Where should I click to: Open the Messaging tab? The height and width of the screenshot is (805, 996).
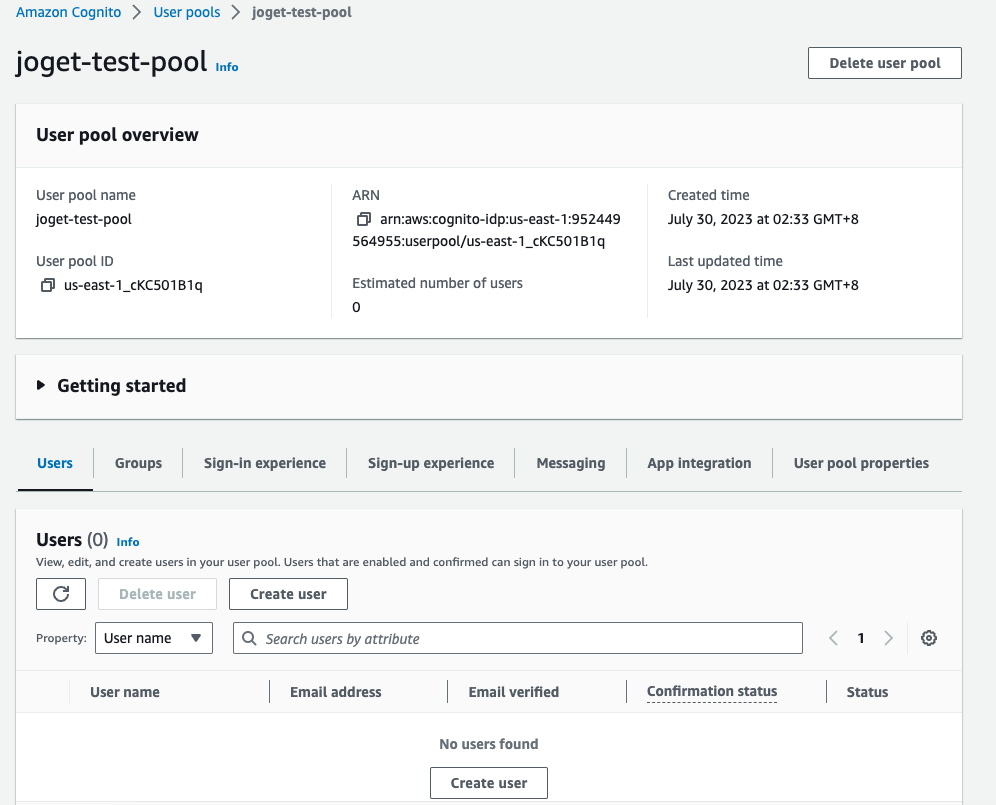(x=570, y=463)
